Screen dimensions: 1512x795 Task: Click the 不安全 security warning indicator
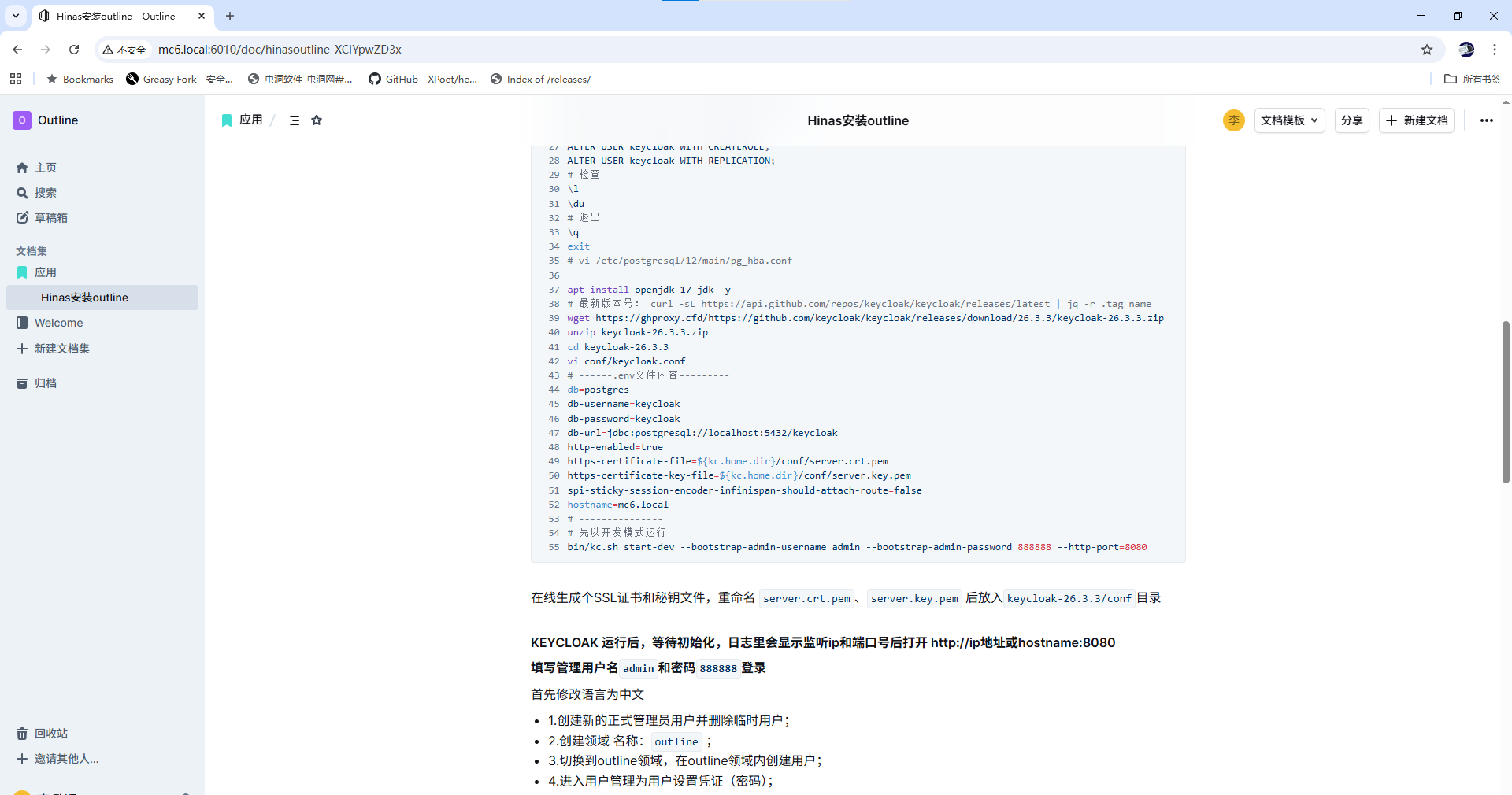(124, 50)
